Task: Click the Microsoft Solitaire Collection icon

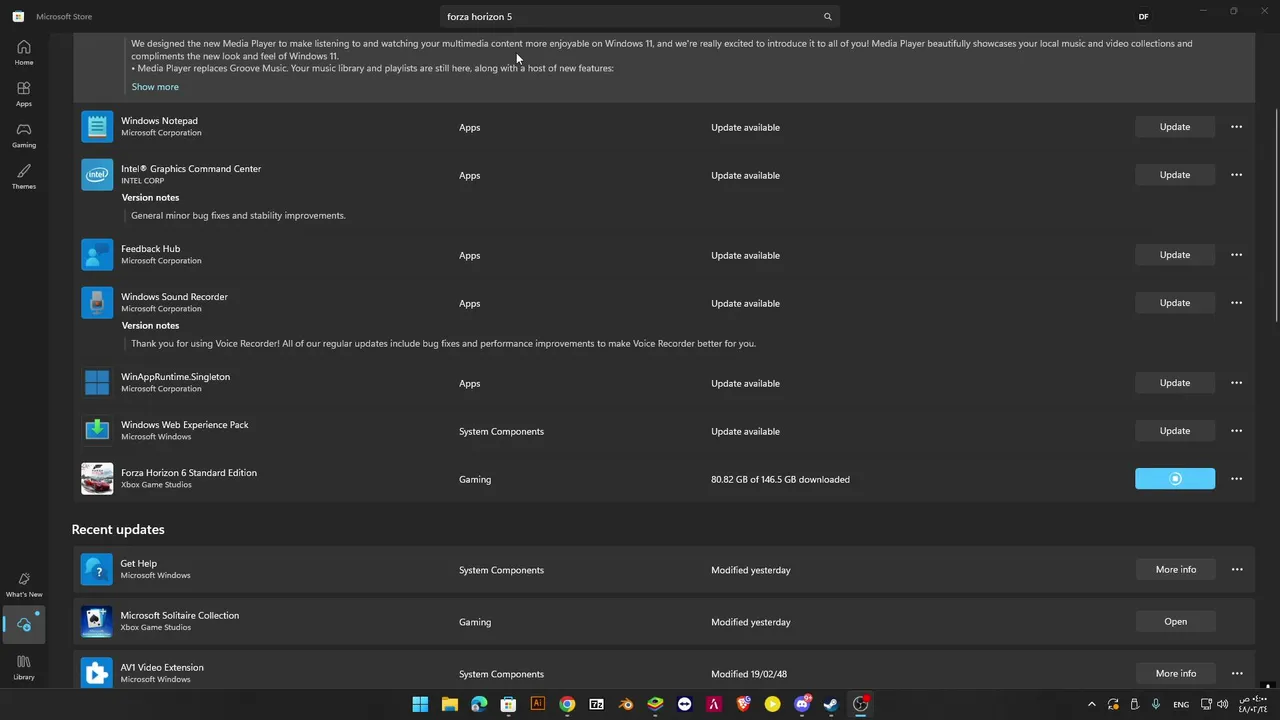Action: (x=97, y=622)
